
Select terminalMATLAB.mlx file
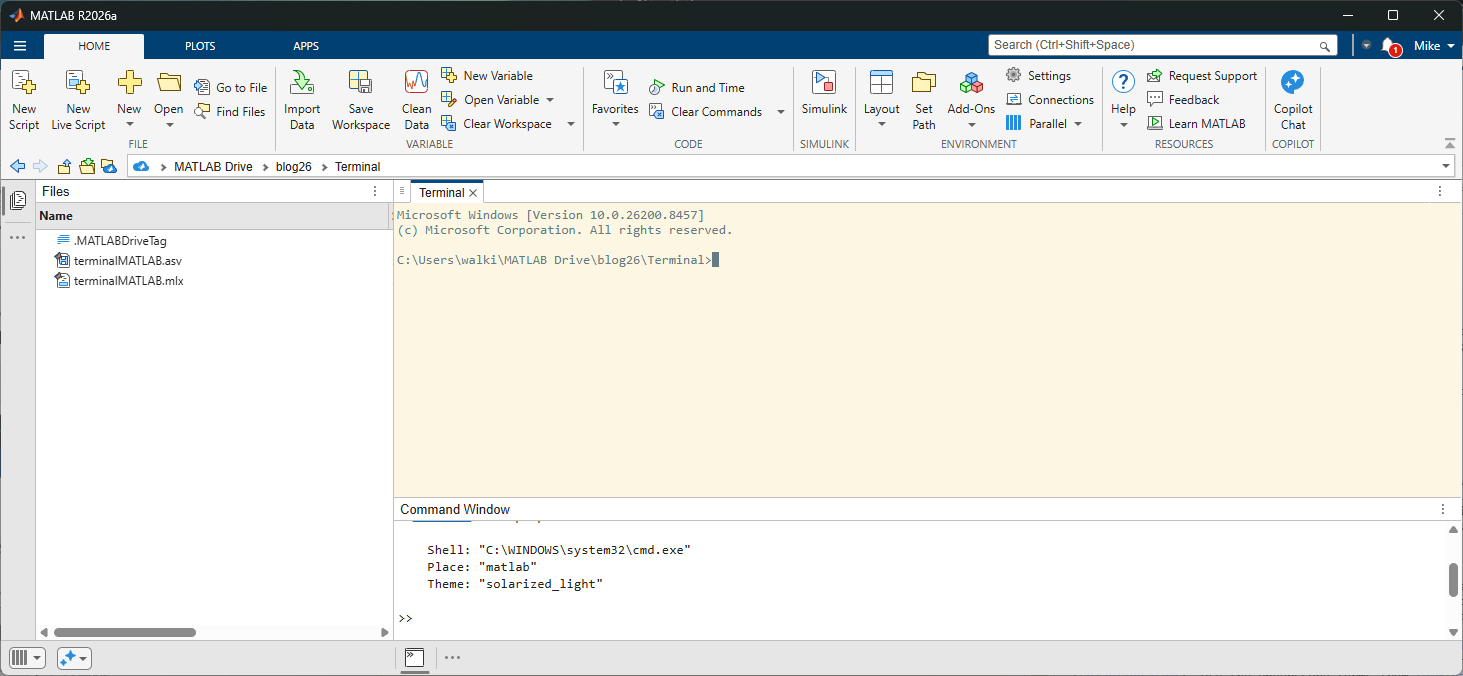pyautogui.click(x=128, y=281)
